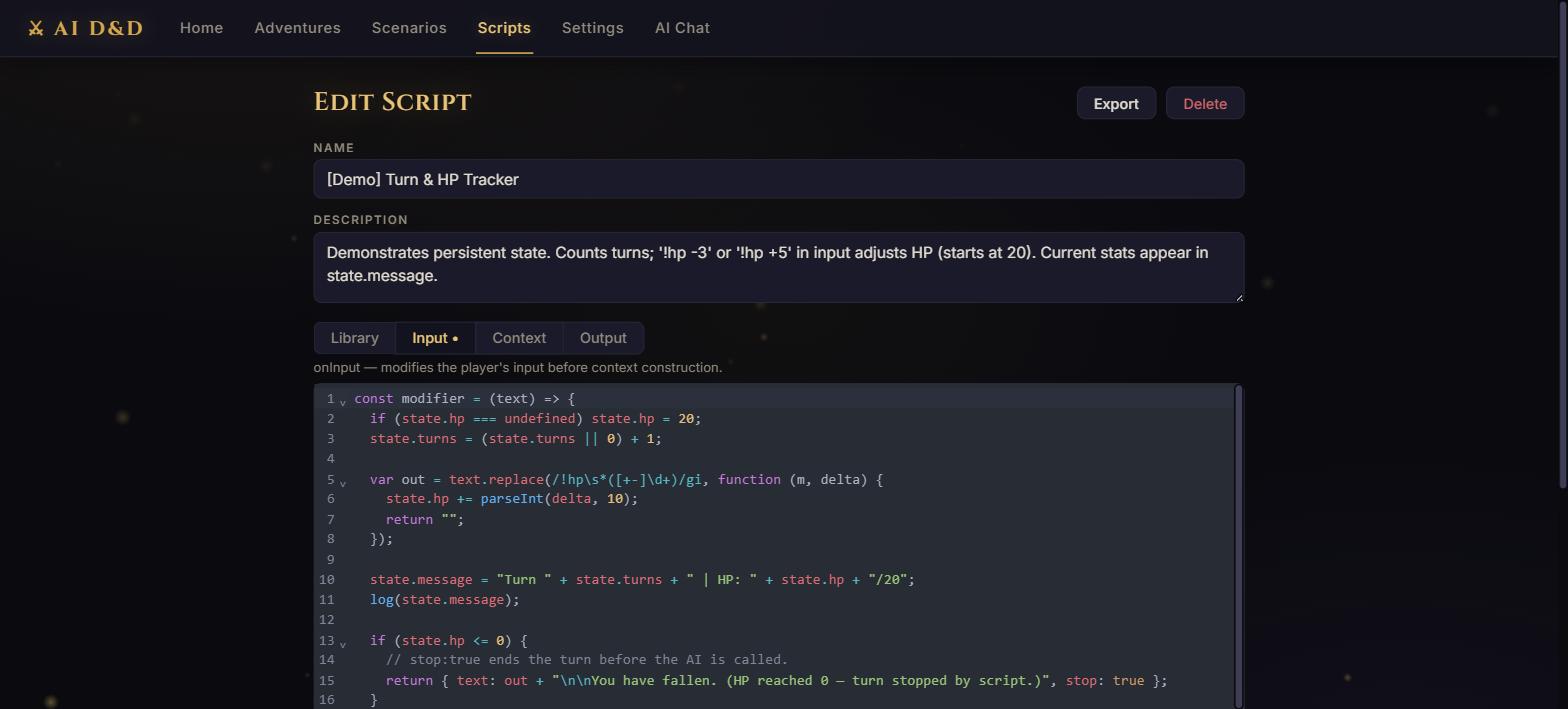Select the Scripts nav item
The image size is (1568, 709).
[504, 28]
